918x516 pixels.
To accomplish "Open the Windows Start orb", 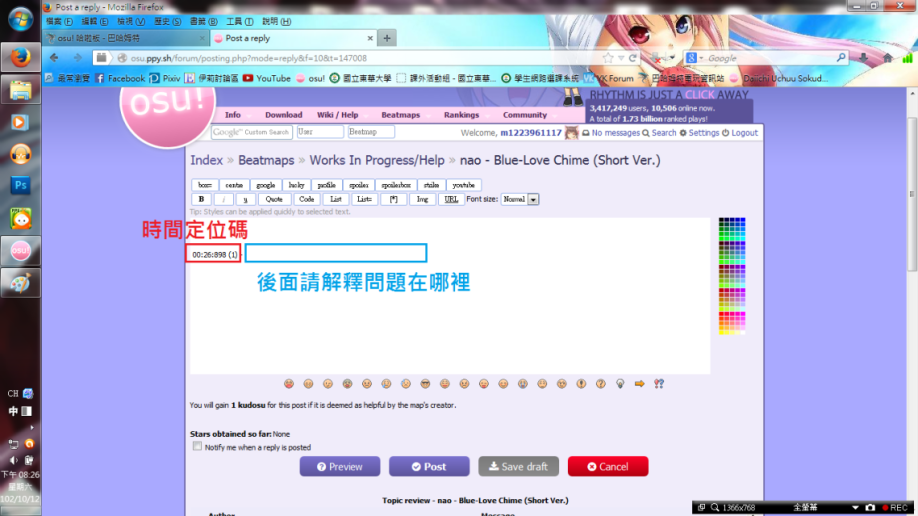I will [20, 19].
